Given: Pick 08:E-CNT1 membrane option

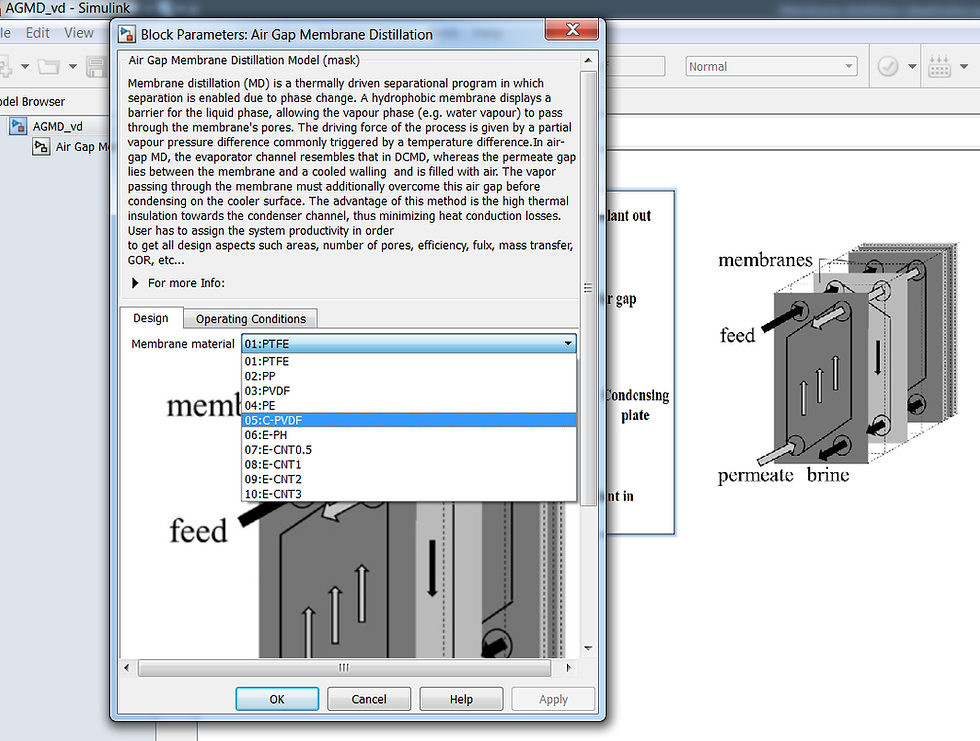Looking at the screenshot, I should point(408,465).
